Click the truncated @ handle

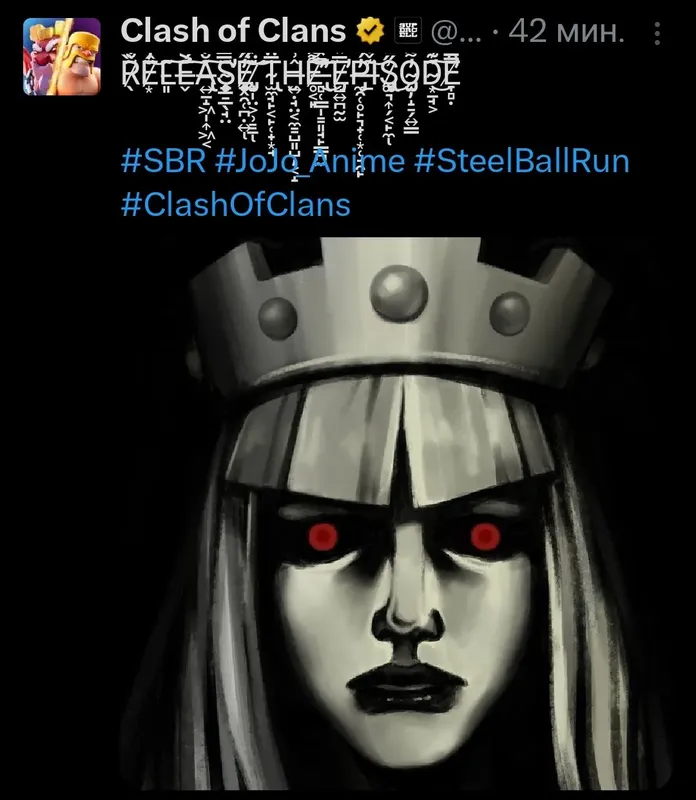[456, 32]
